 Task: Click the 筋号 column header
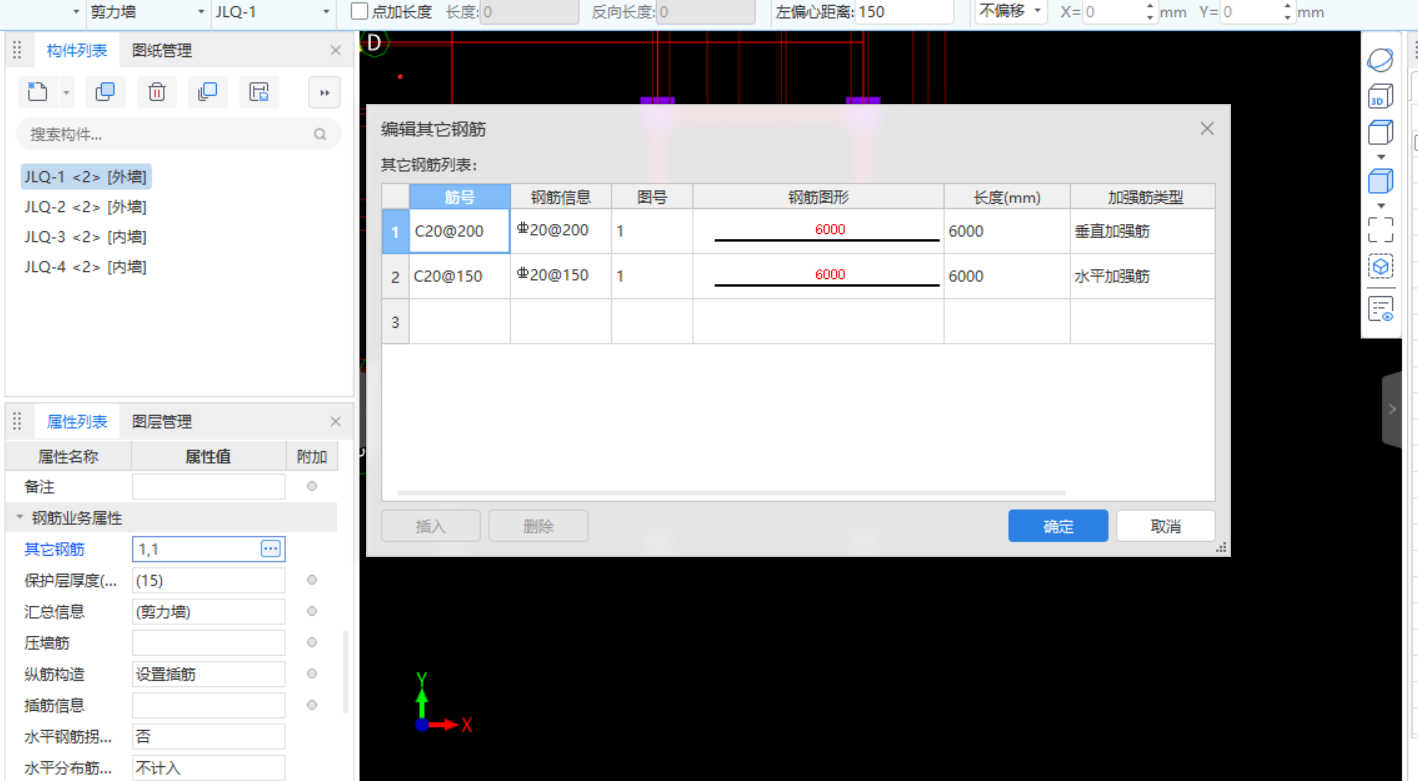[x=460, y=197]
